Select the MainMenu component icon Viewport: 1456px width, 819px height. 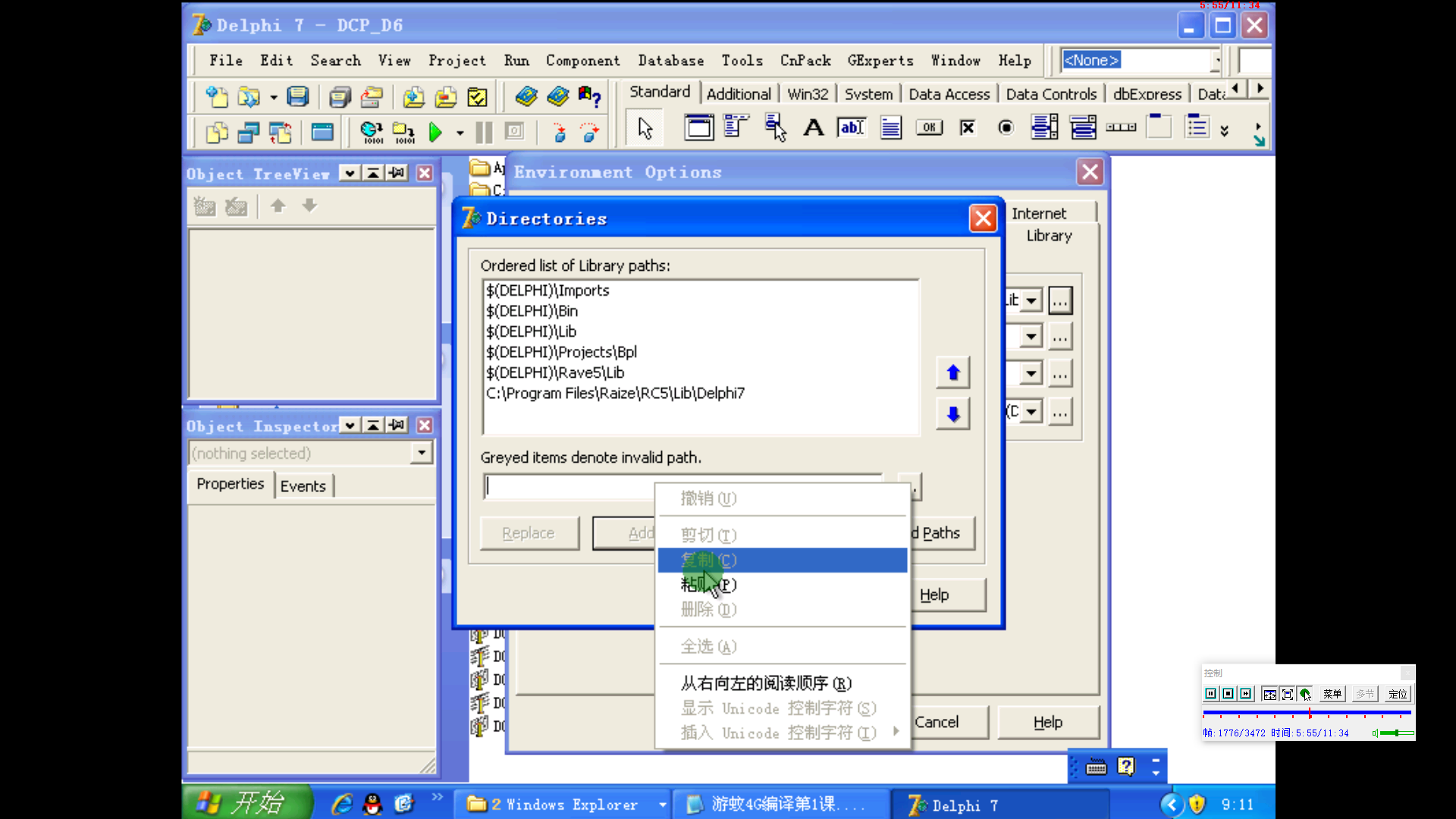pos(736,127)
